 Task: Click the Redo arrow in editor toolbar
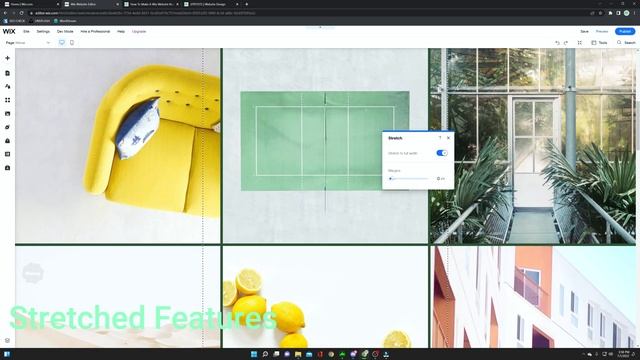[566, 42]
